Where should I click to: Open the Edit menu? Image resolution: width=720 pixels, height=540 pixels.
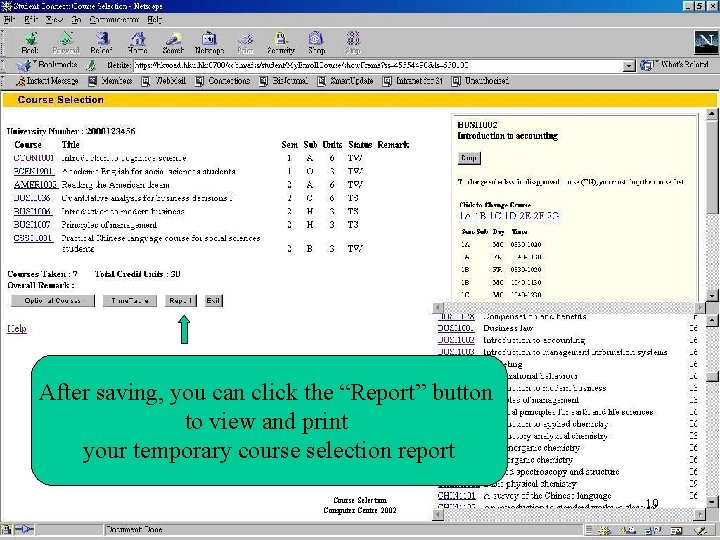[31, 20]
